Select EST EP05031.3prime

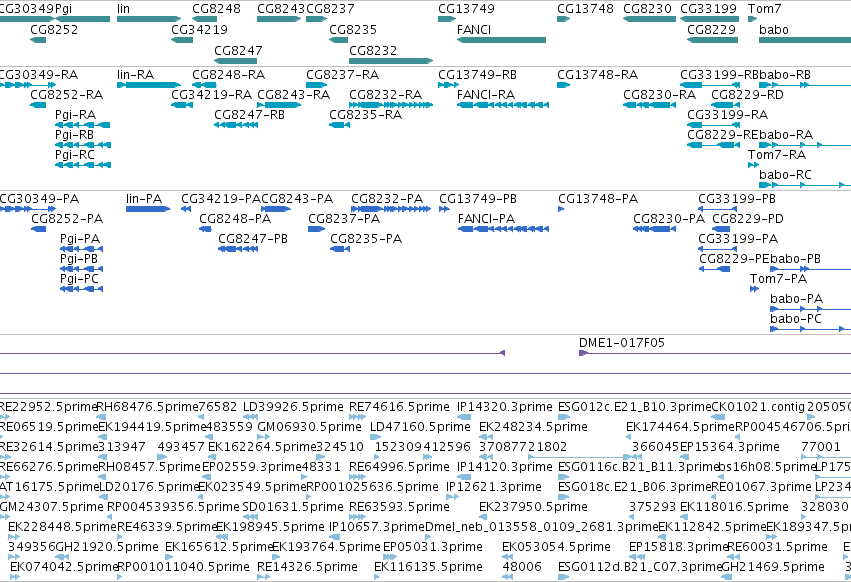pos(433,547)
